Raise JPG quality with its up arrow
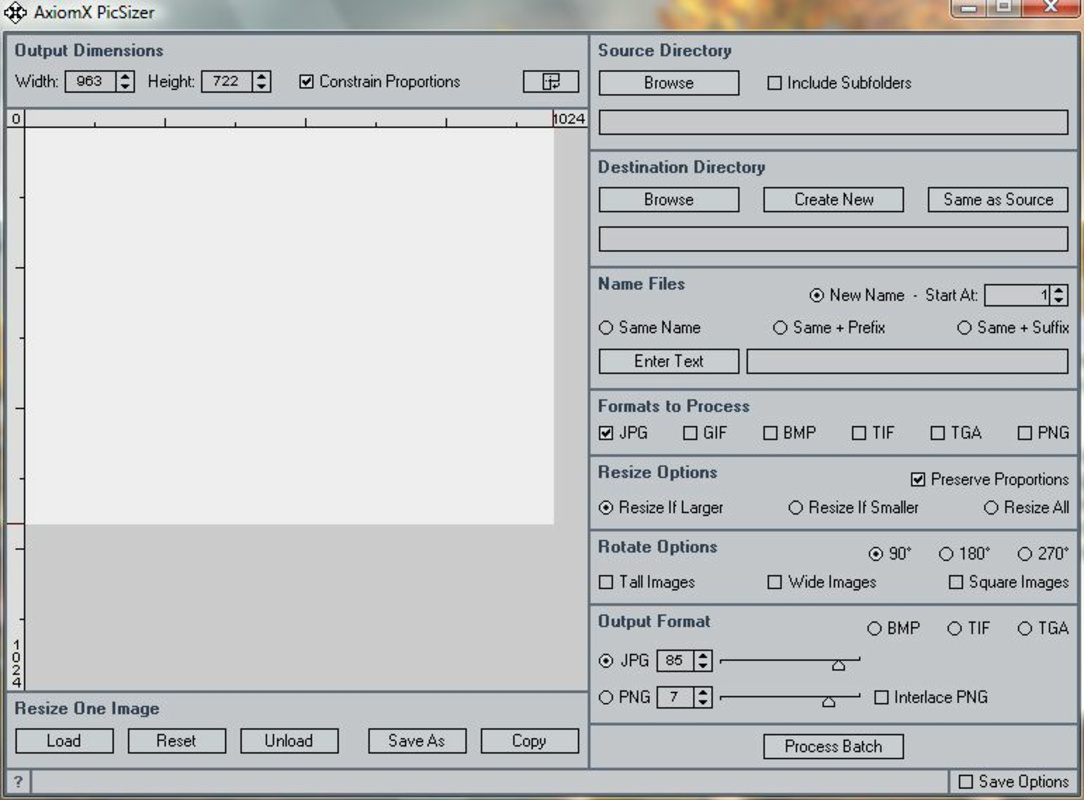This screenshot has height=800, width=1084. (x=702, y=656)
